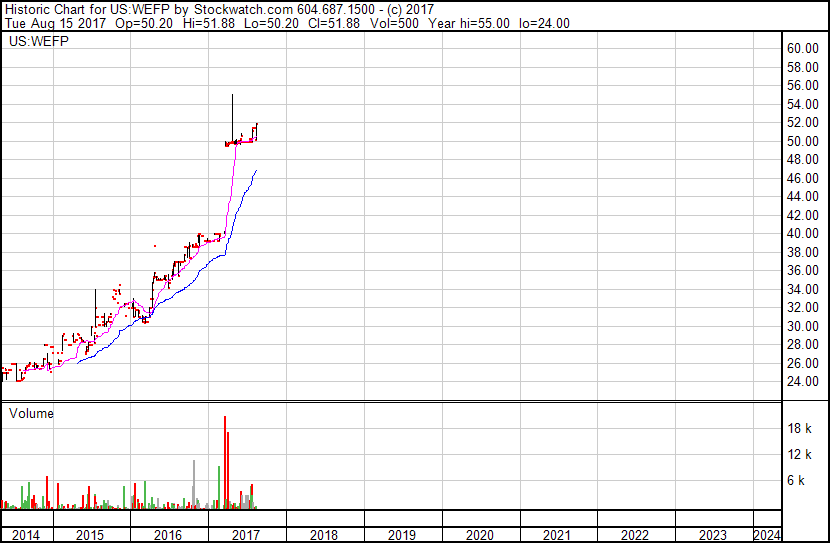Click the 34.00 price axis value

802,289
